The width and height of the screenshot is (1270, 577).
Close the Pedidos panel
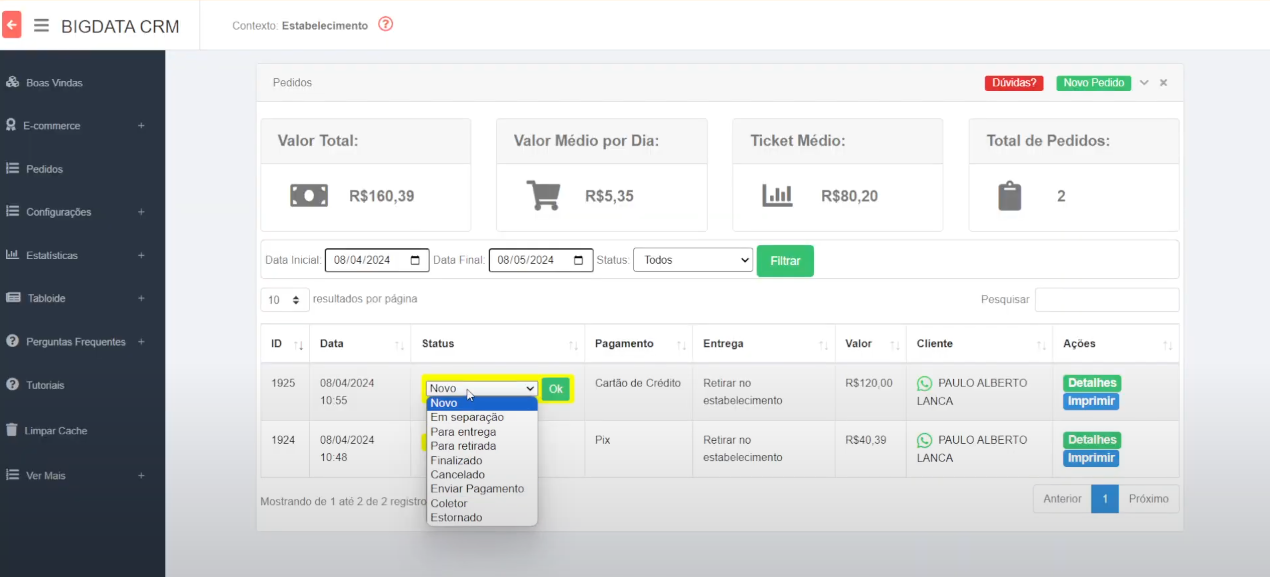pos(1163,83)
